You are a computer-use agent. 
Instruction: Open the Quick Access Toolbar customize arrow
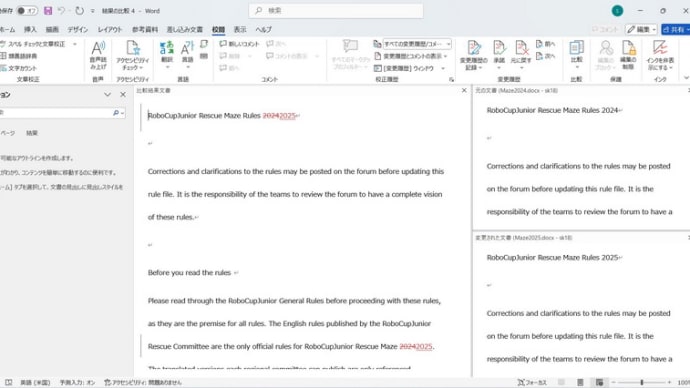pyautogui.click(x=92, y=11)
